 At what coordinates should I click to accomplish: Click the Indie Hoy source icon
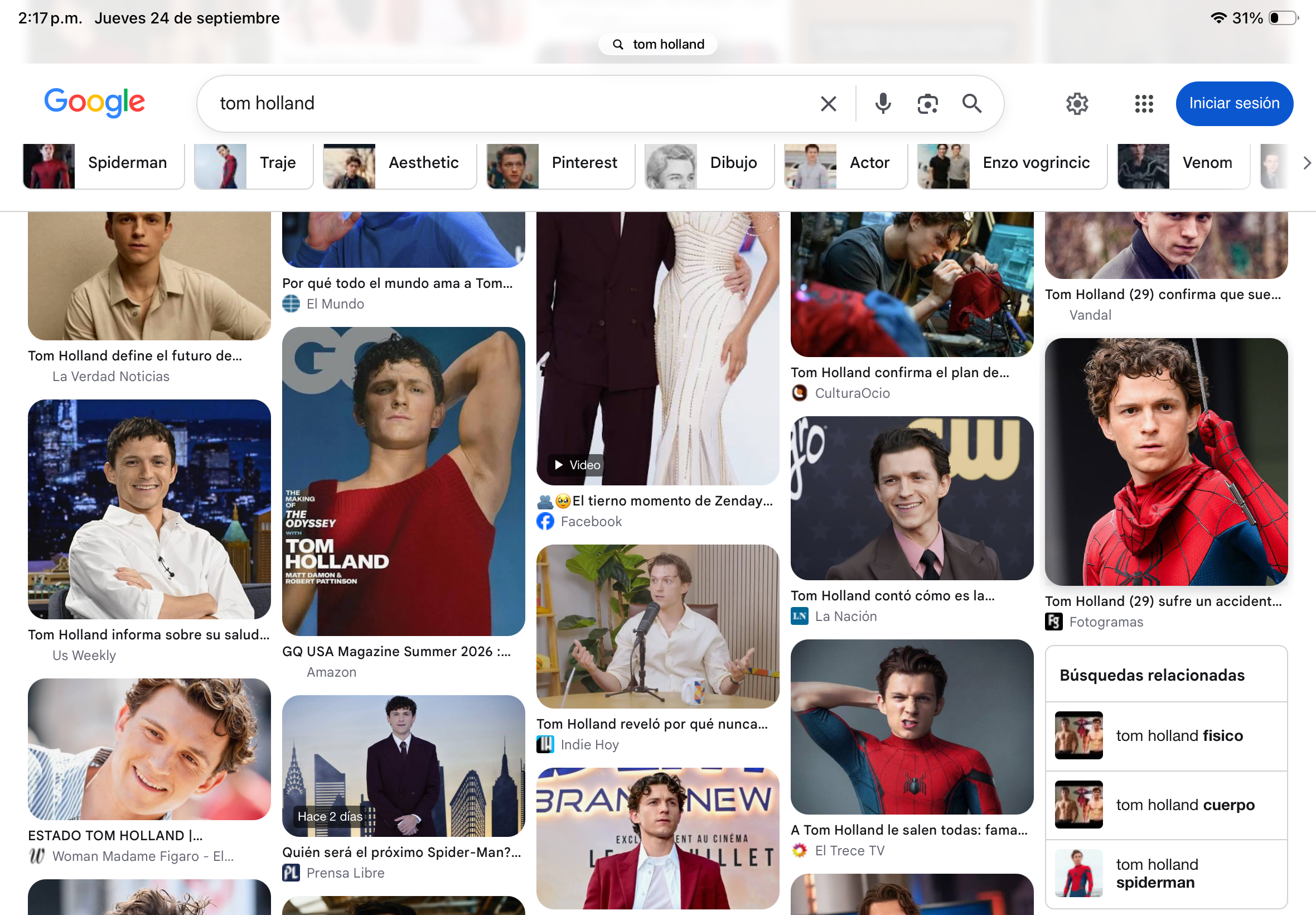pyautogui.click(x=545, y=745)
